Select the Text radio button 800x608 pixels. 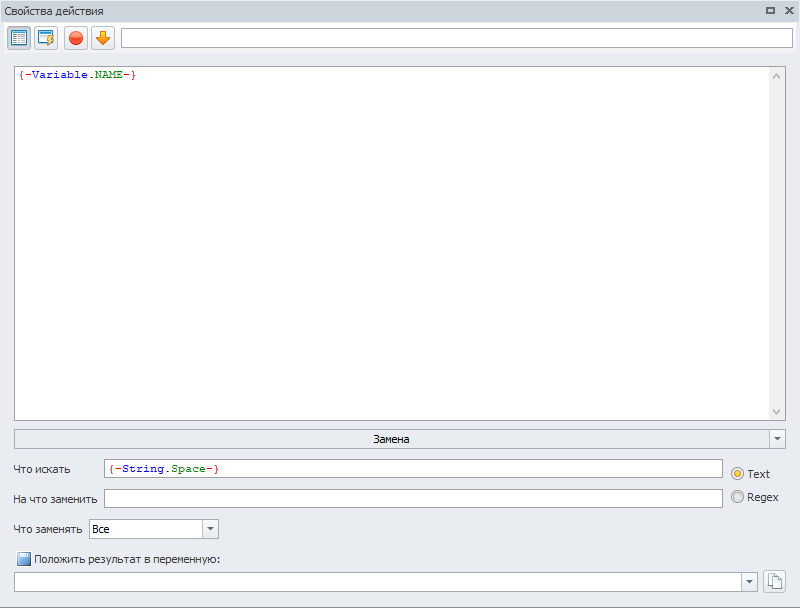(737, 474)
